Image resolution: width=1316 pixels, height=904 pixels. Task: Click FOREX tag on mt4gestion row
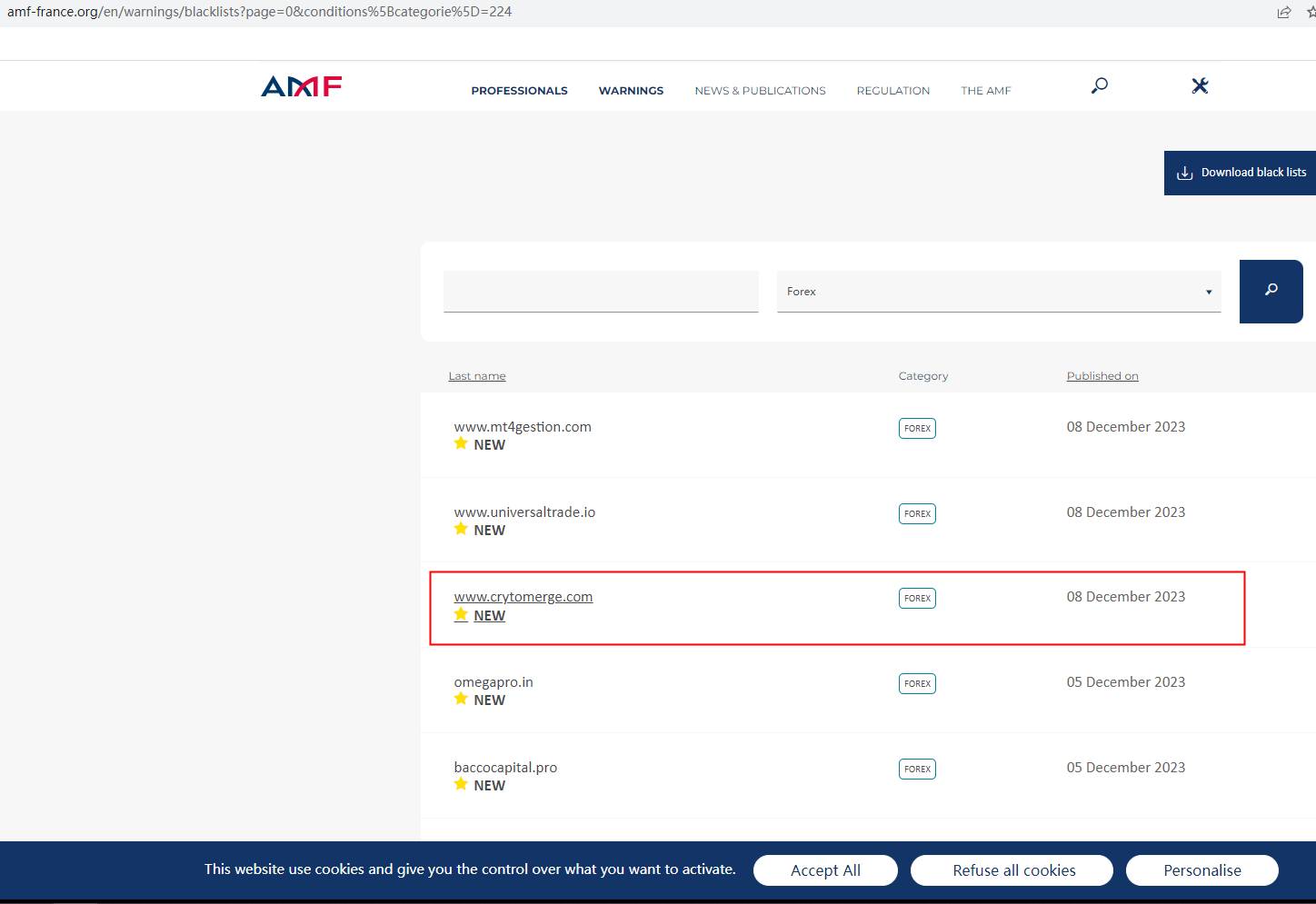coord(917,428)
